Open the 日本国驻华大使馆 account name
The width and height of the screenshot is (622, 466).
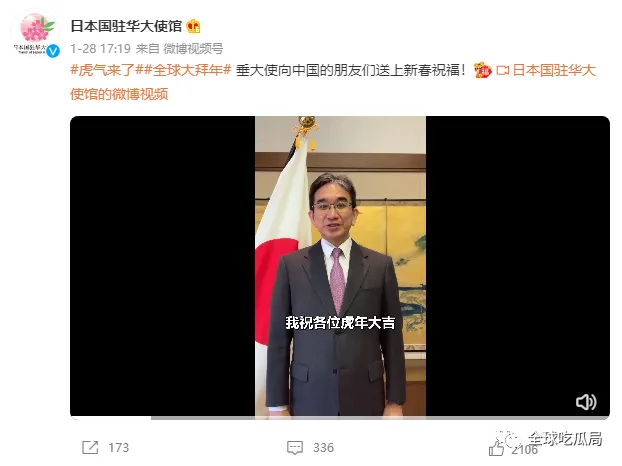[126, 26]
